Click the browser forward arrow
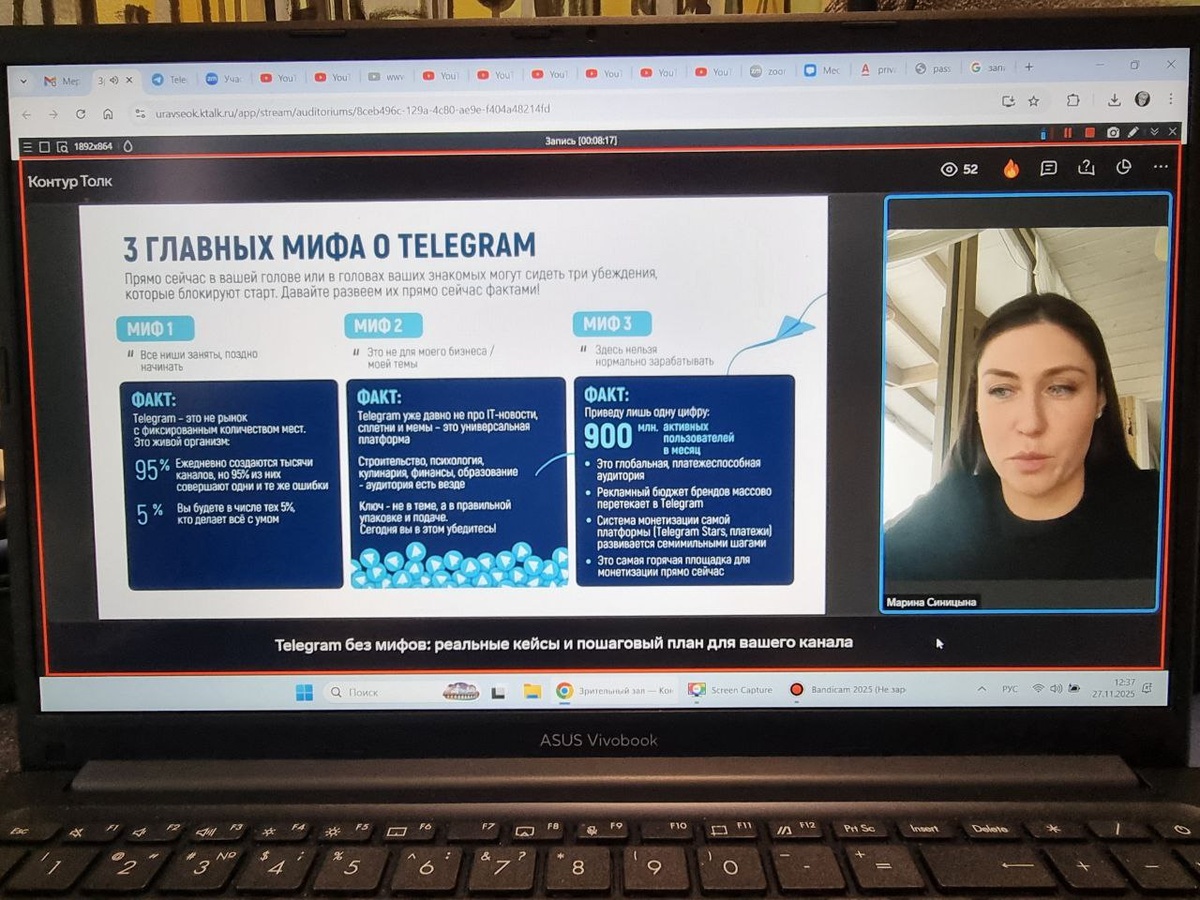 point(53,114)
